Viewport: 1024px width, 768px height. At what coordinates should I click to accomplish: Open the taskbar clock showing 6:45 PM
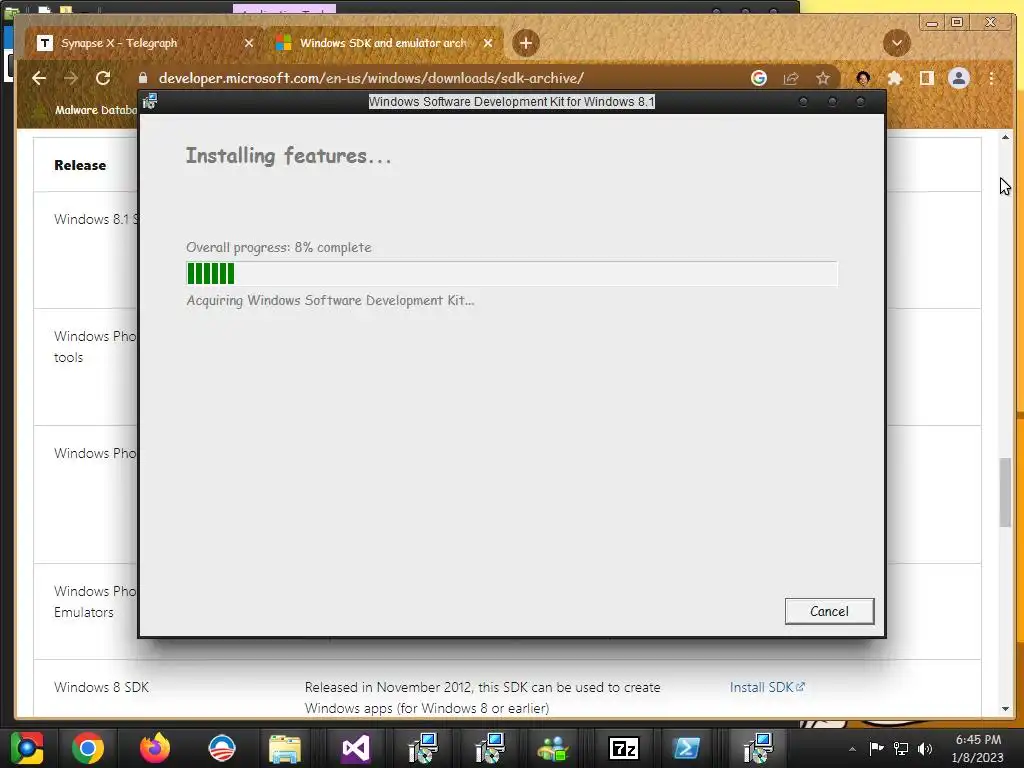click(978, 748)
